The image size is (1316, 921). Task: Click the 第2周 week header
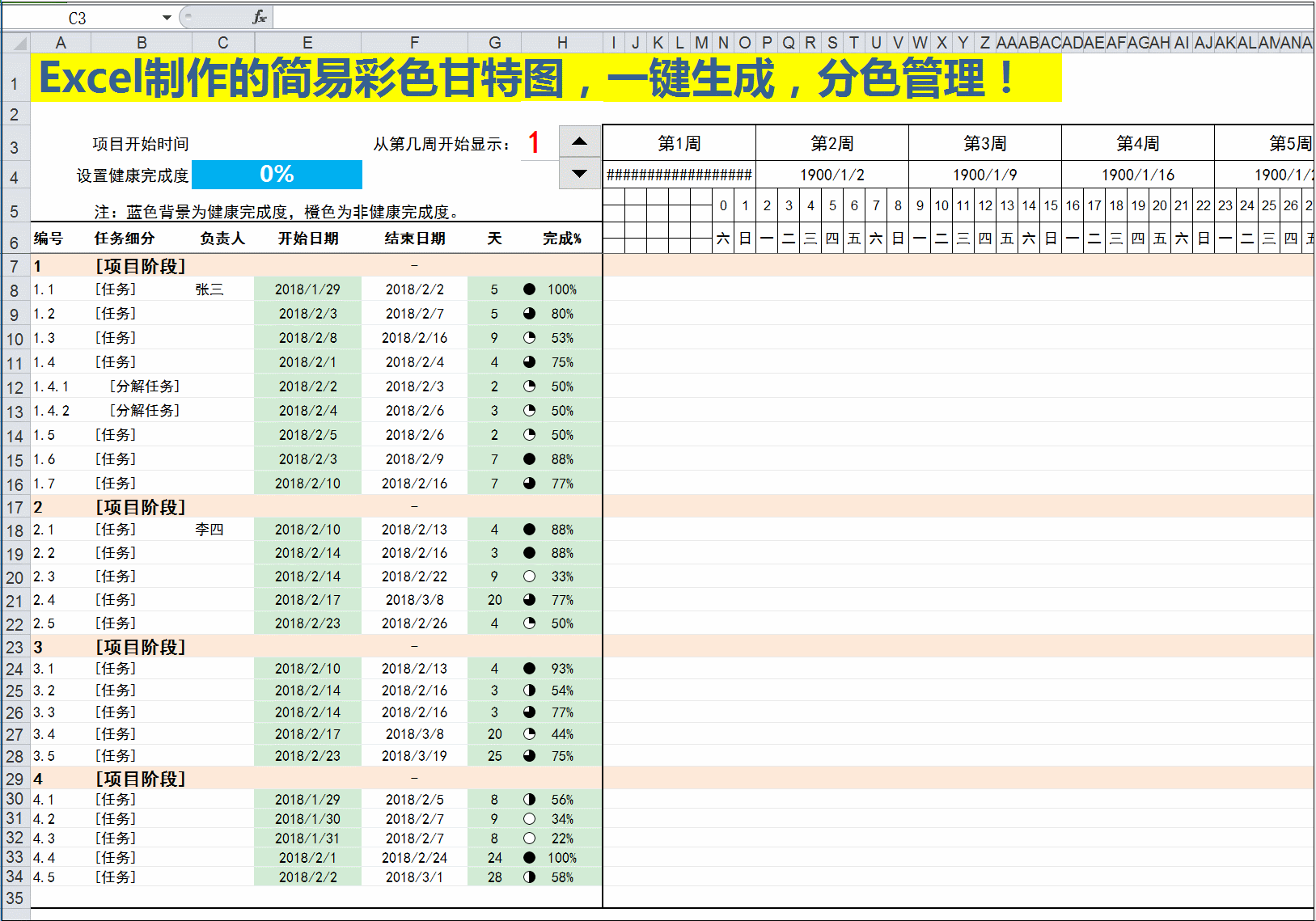pos(832,143)
